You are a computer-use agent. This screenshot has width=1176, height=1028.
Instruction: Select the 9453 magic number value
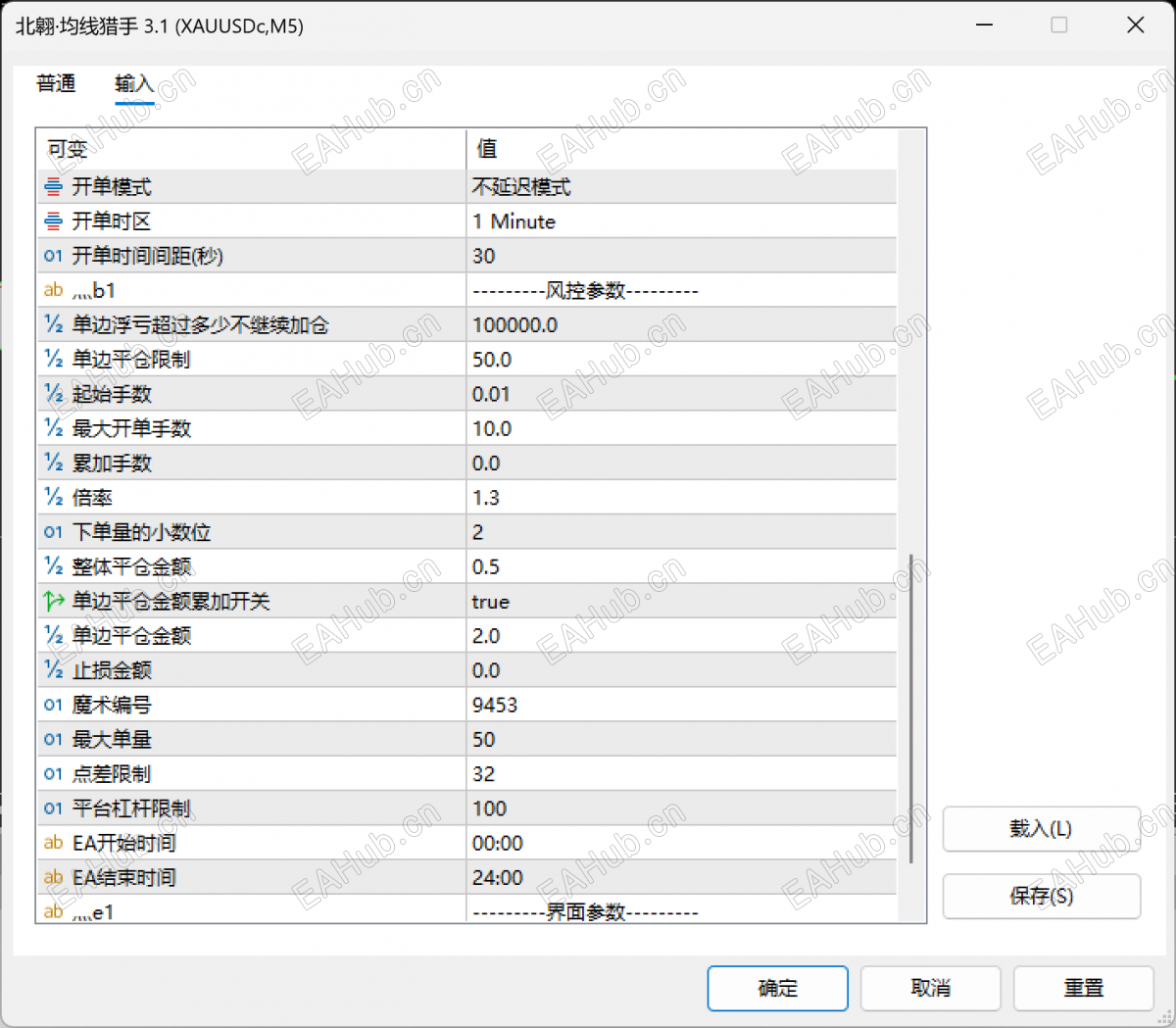681,705
